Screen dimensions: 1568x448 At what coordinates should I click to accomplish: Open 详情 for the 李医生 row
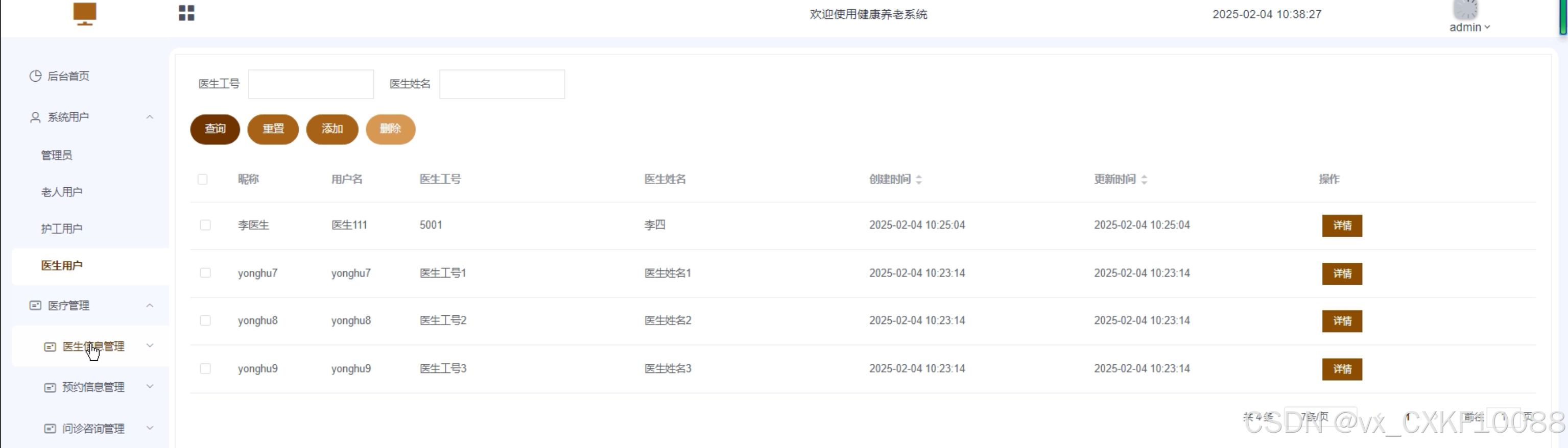[1342, 226]
